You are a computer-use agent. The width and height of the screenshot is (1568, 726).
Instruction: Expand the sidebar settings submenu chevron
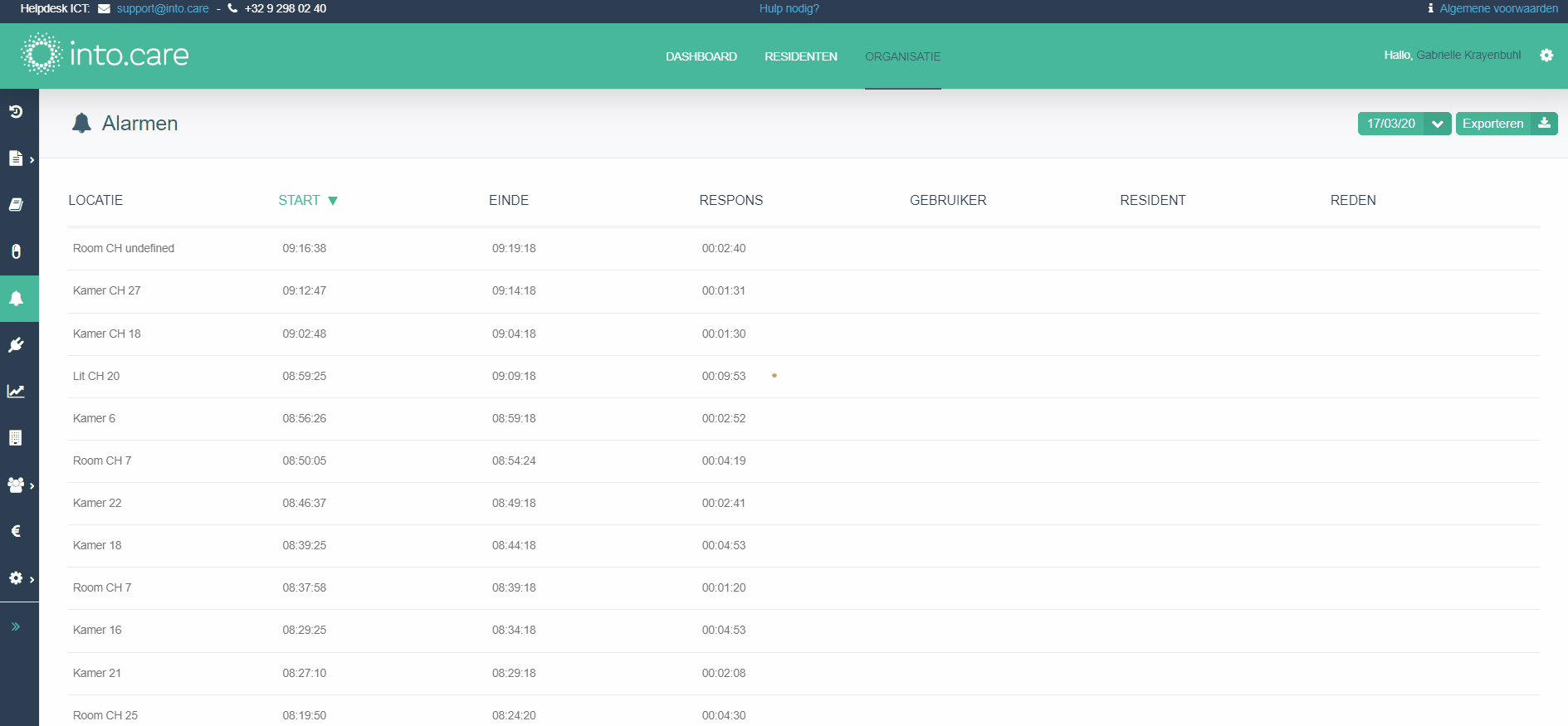32,580
